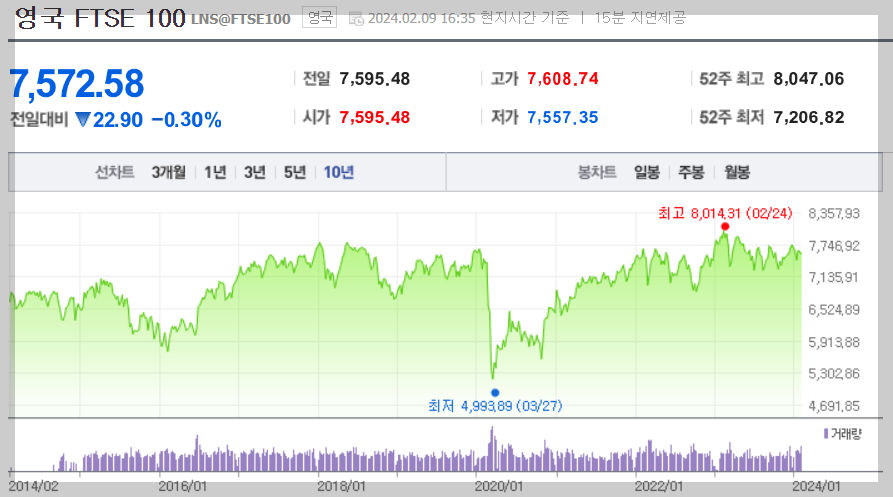The image size is (893, 497).
Task: Click the 저가 value 7,557.35
Action: [563, 117]
